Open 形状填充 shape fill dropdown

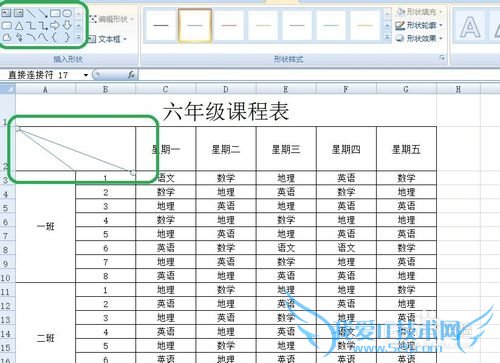coord(419,12)
